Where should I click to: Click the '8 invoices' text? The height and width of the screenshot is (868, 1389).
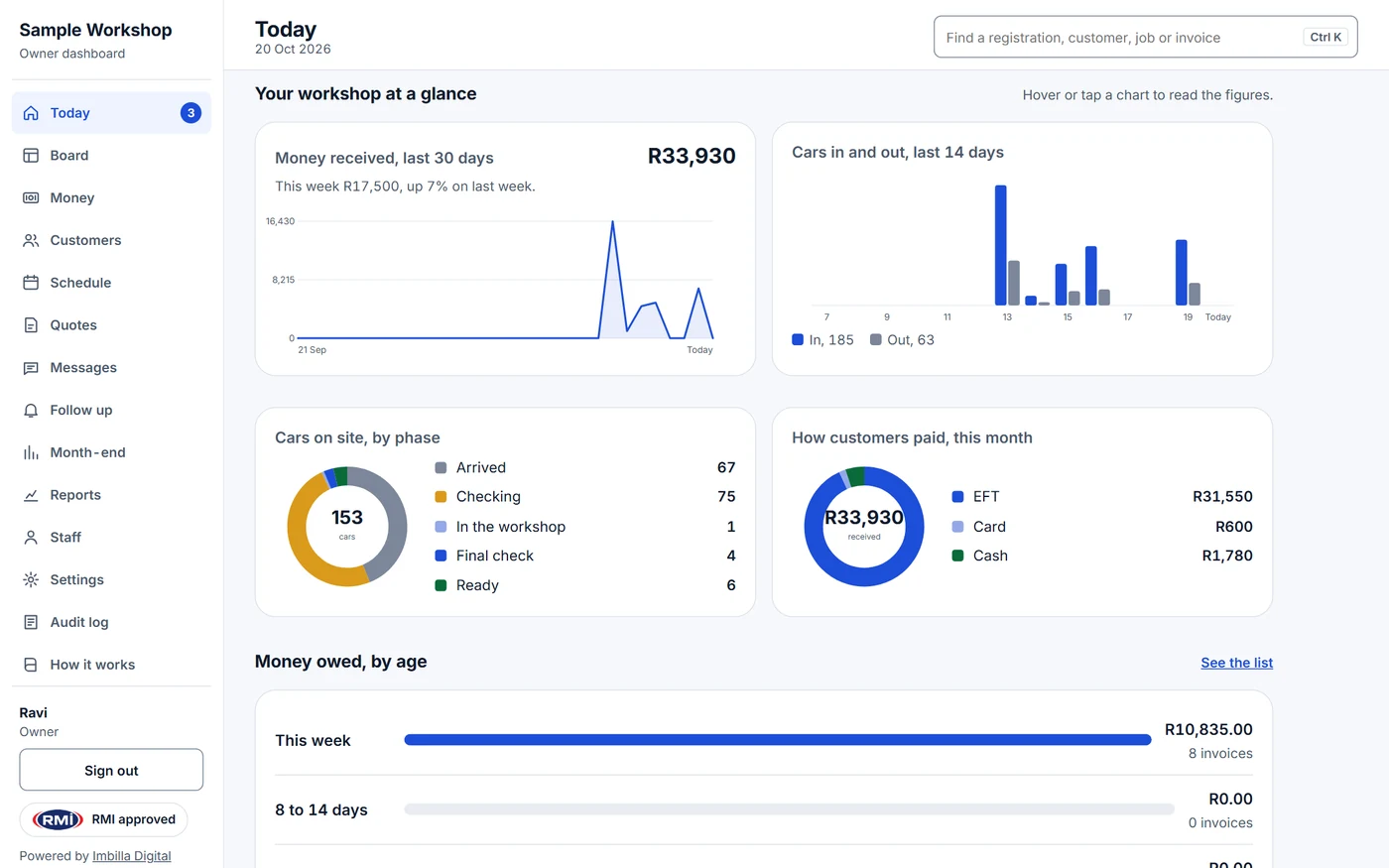[1220, 754]
